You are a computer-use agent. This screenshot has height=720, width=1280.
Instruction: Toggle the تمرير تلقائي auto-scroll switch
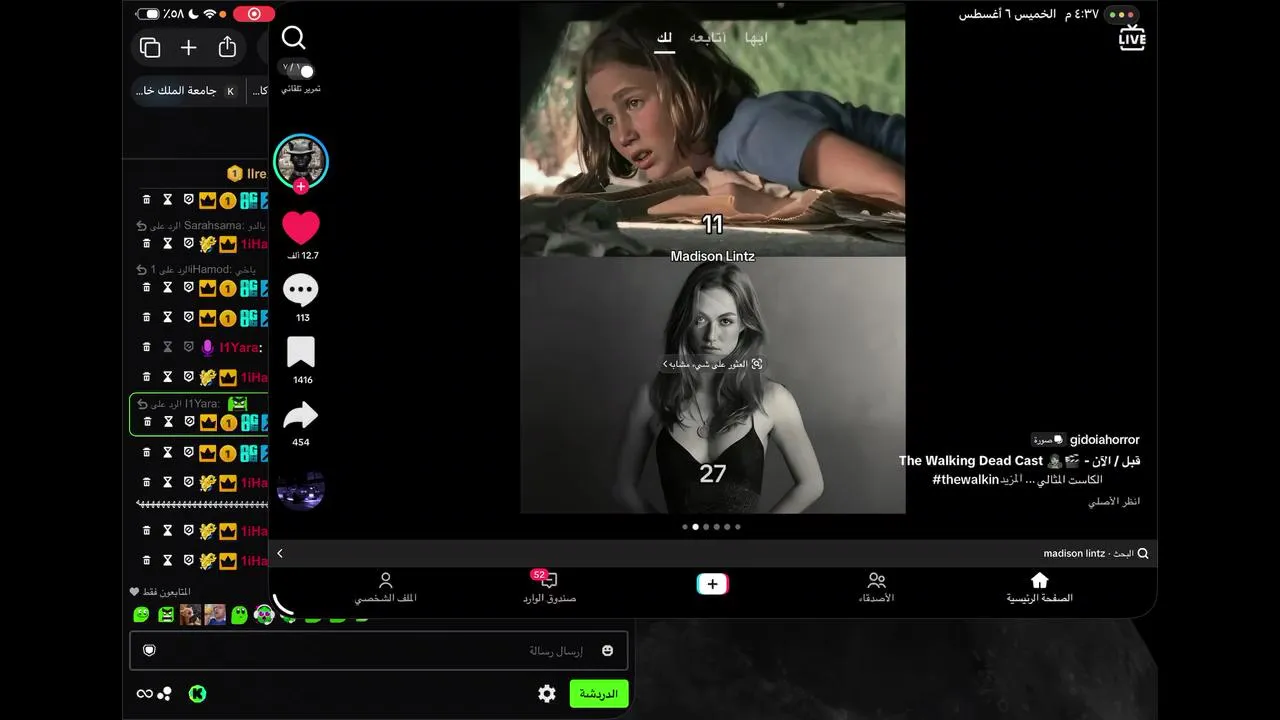point(299,70)
